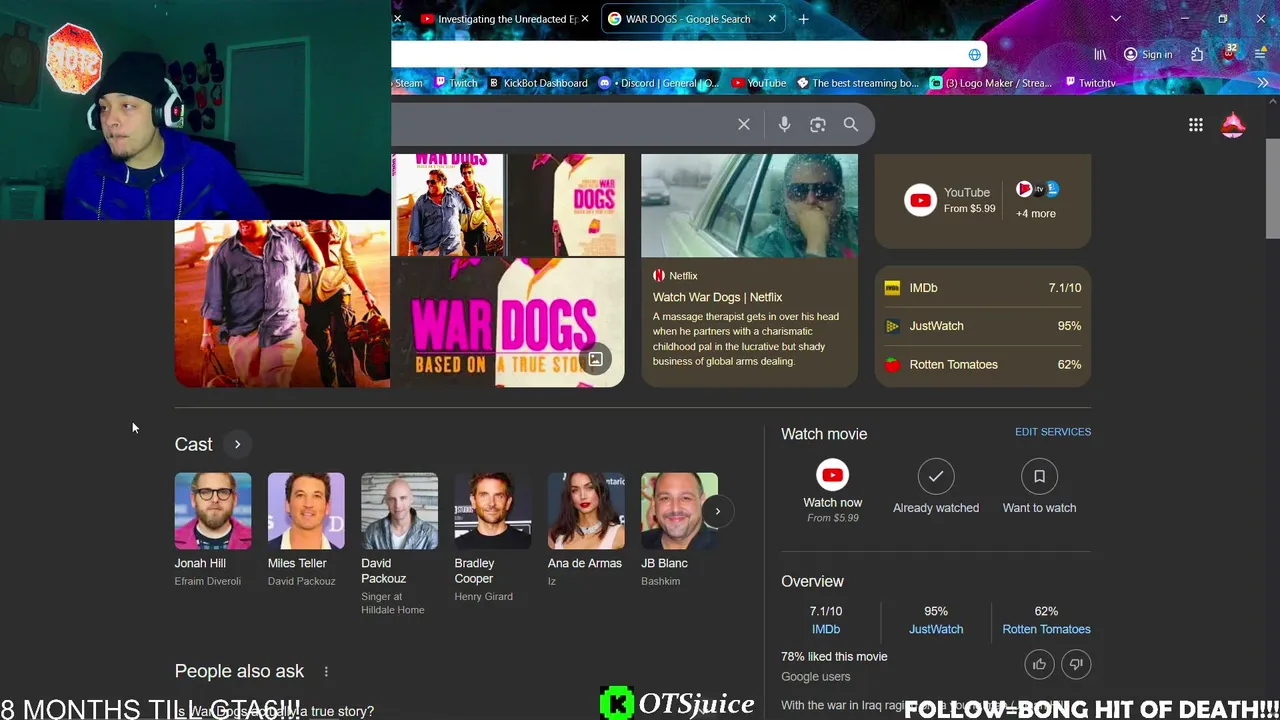
Task: Show more streaming options +4 more
Action: (1036, 213)
